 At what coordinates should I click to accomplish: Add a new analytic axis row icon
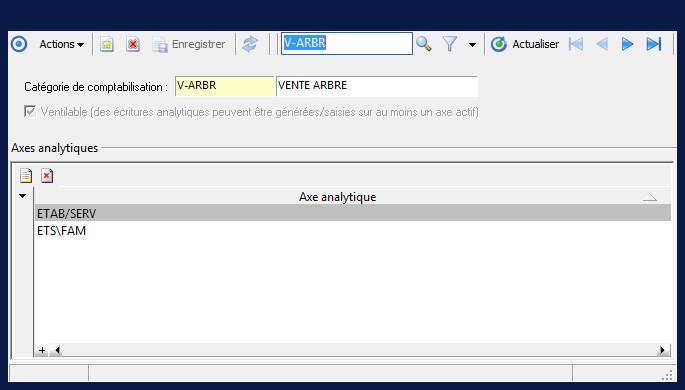tap(26, 176)
